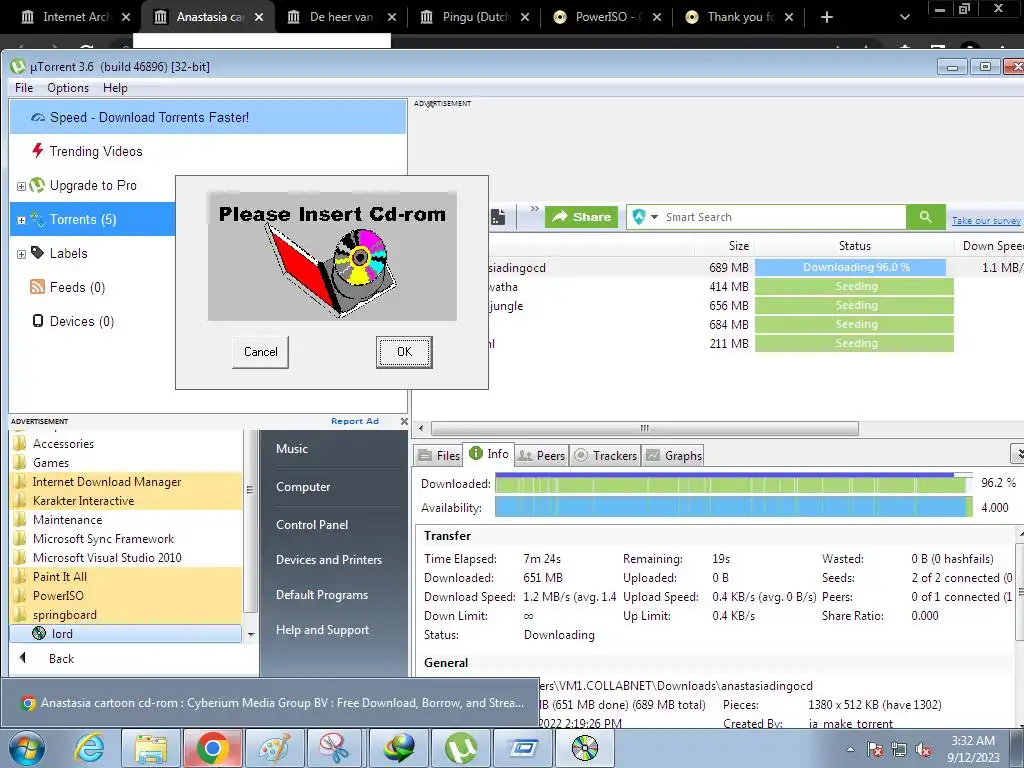Click the Speed gauge icon
Viewport: 1024px width, 768px height.
[x=38, y=118]
